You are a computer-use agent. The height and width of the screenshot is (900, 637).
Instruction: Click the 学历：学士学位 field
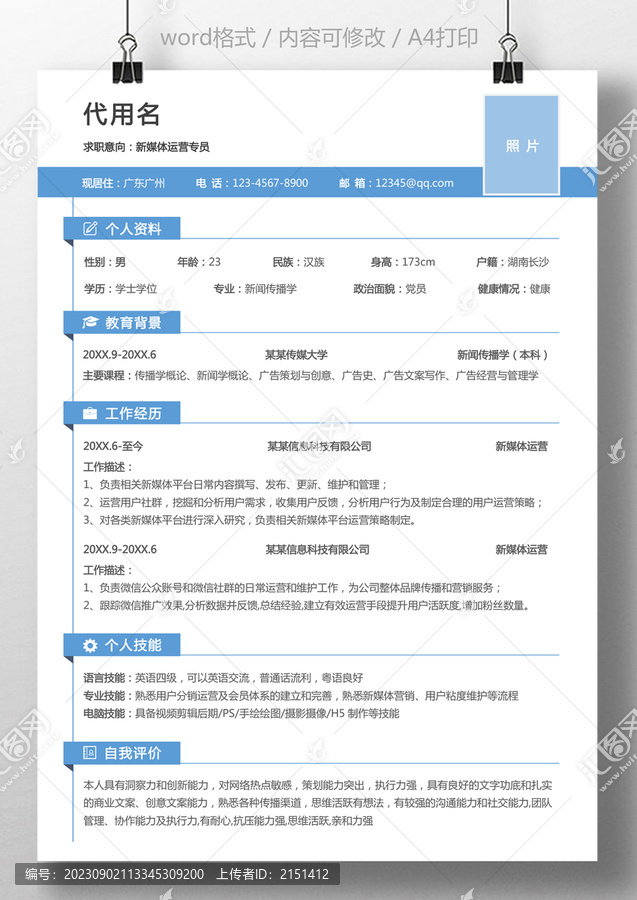coord(121,289)
